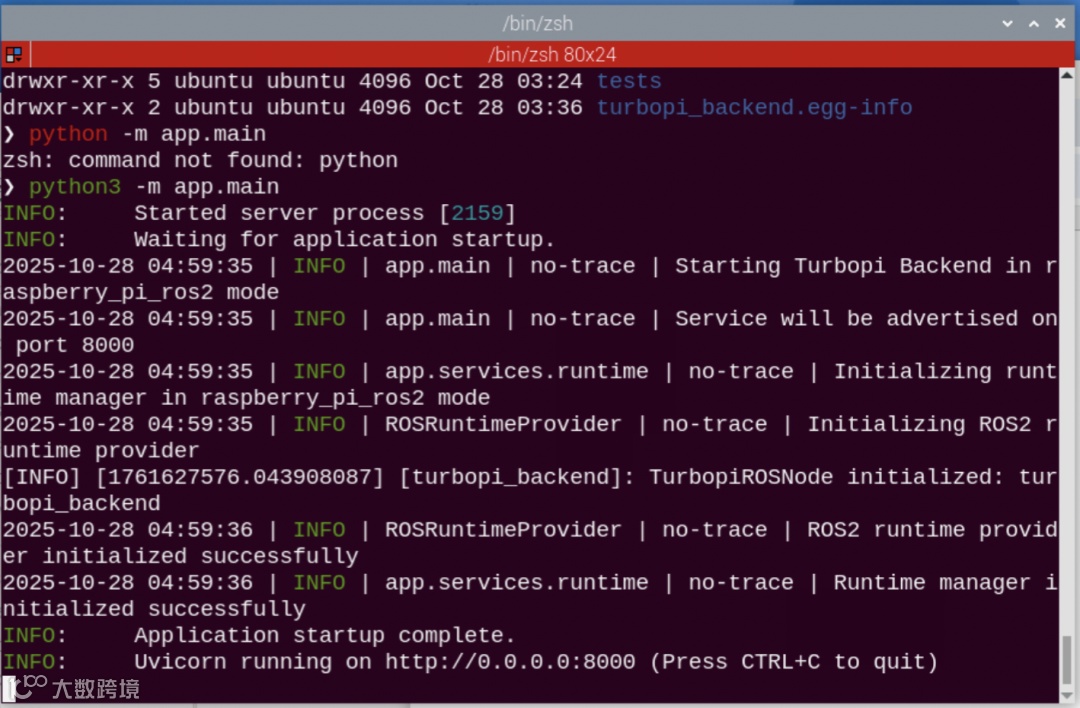Click 'nitialized successfully' wrapped line

(154, 609)
